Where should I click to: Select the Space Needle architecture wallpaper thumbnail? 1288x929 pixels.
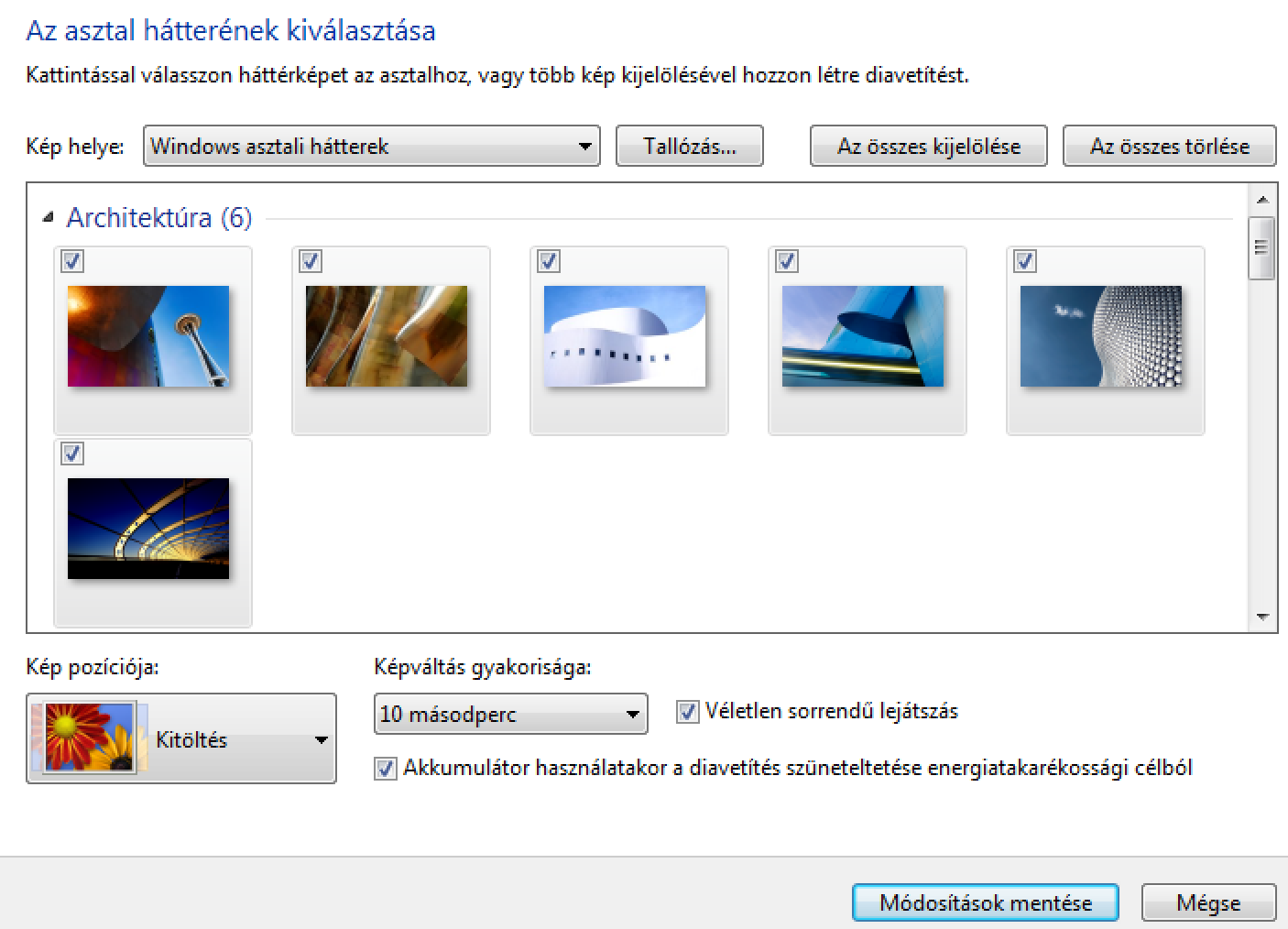pos(148,335)
